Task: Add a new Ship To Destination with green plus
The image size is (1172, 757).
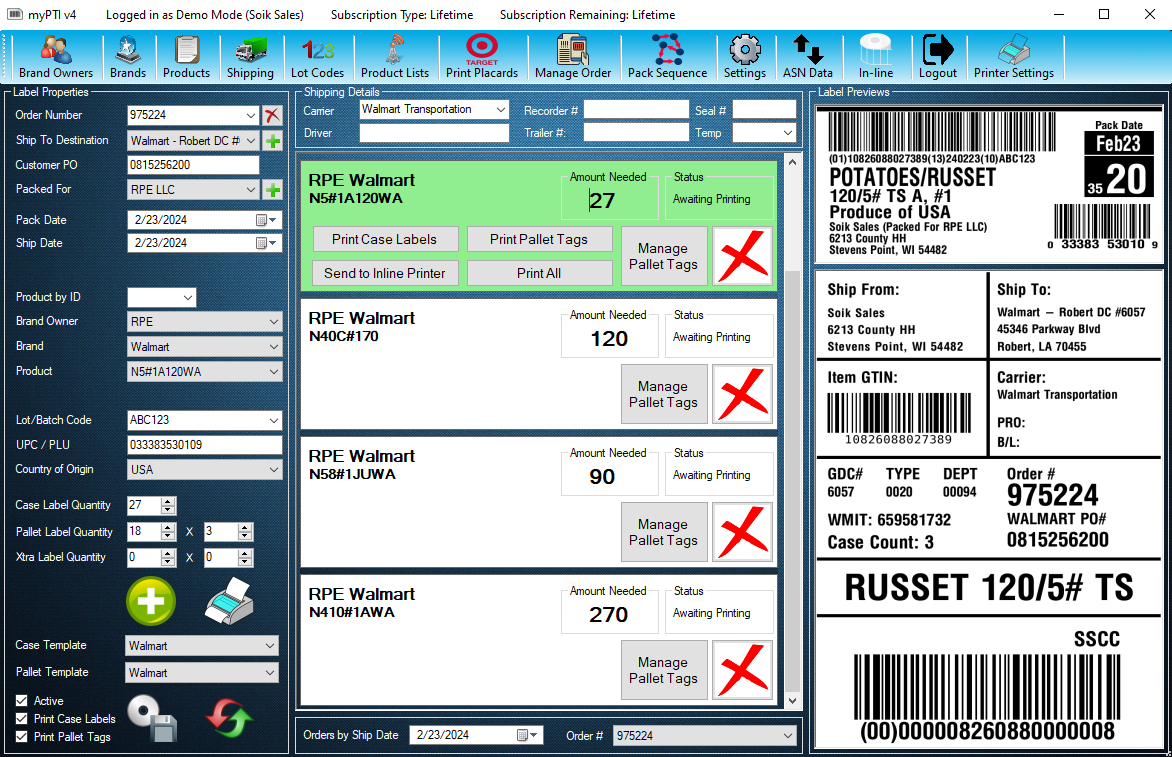Action: pyautogui.click(x=272, y=140)
